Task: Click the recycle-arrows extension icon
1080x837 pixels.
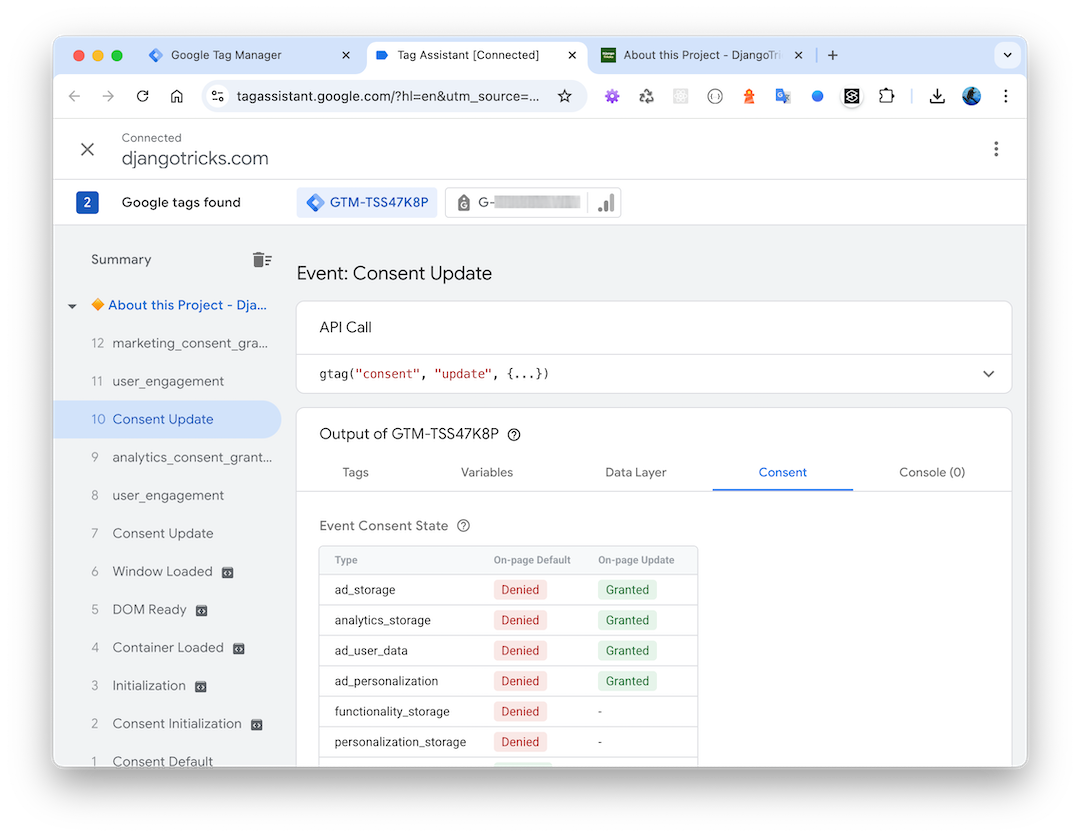Action: coord(646,96)
